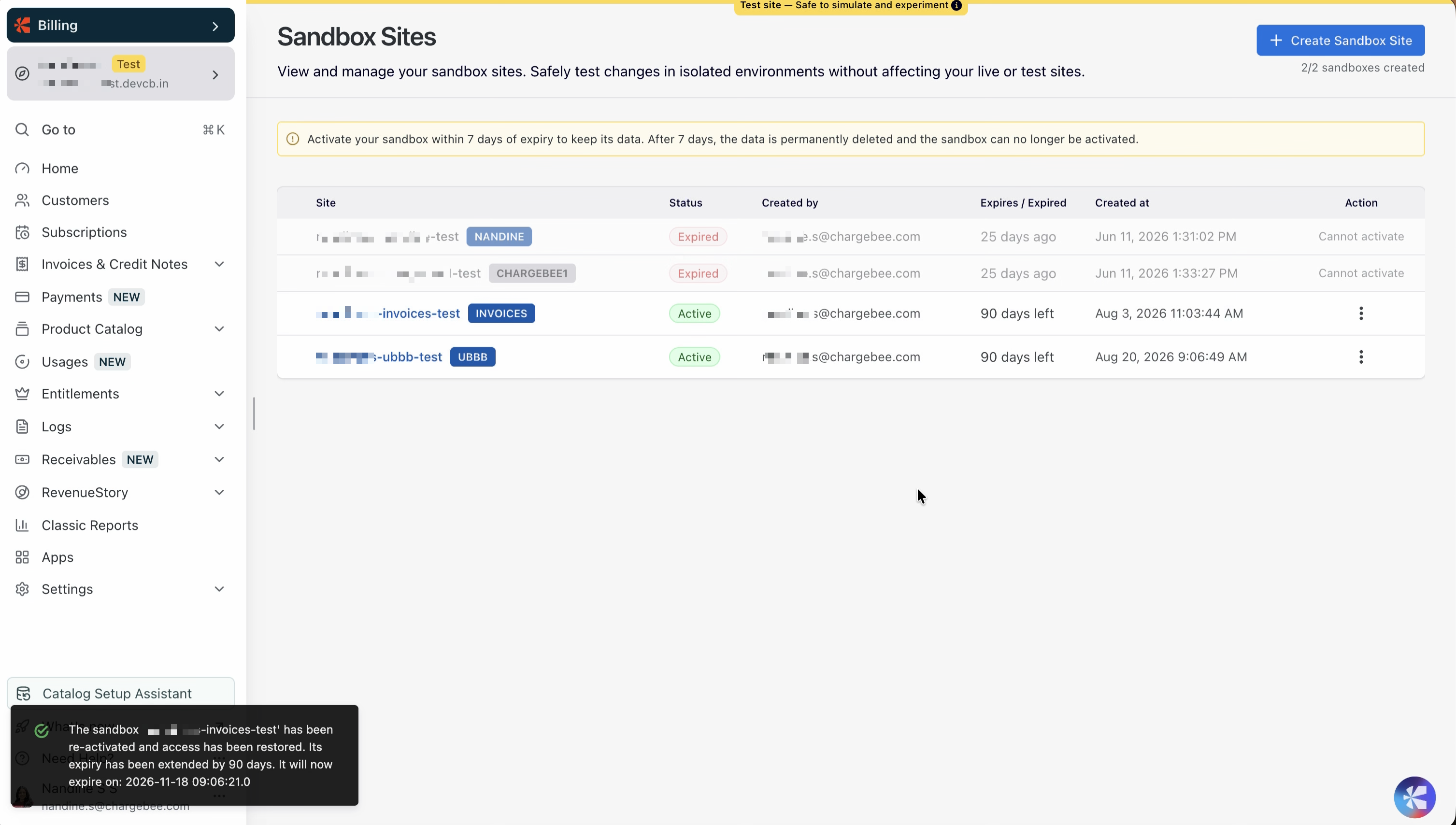
Task: Click the Catalog Setup Assistant icon
Action: click(x=23, y=694)
